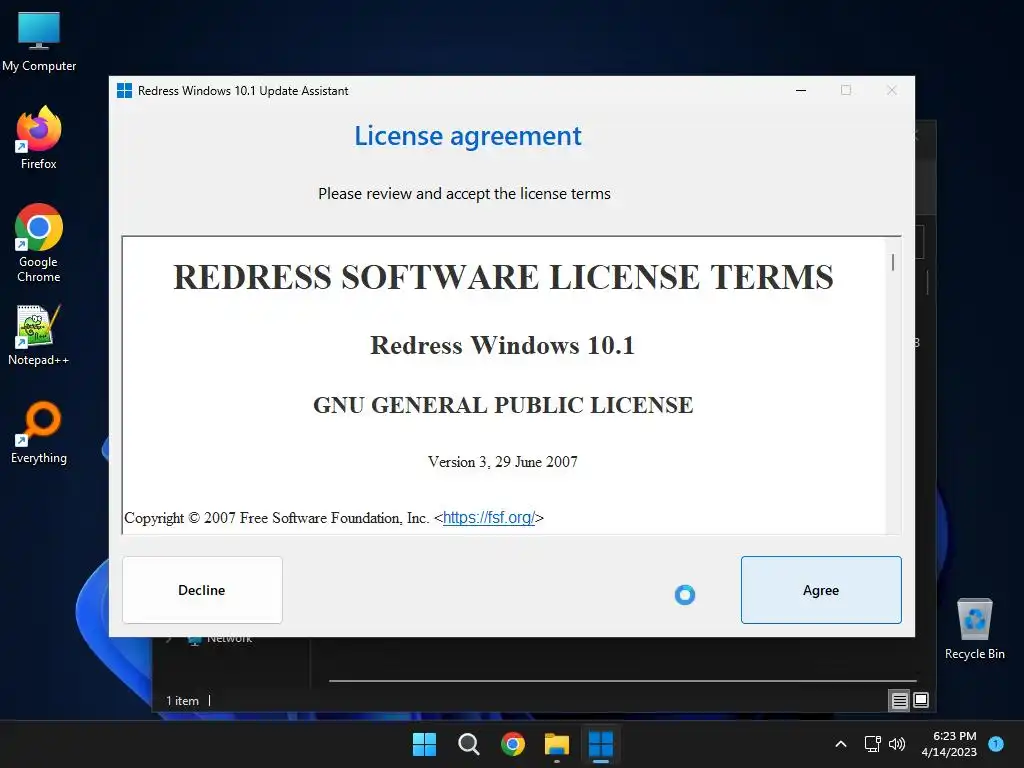Viewport: 1024px width, 768px height.
Task: Click the 'Version 3, 29 June 2007' text
Action: (x=503, y=462)
